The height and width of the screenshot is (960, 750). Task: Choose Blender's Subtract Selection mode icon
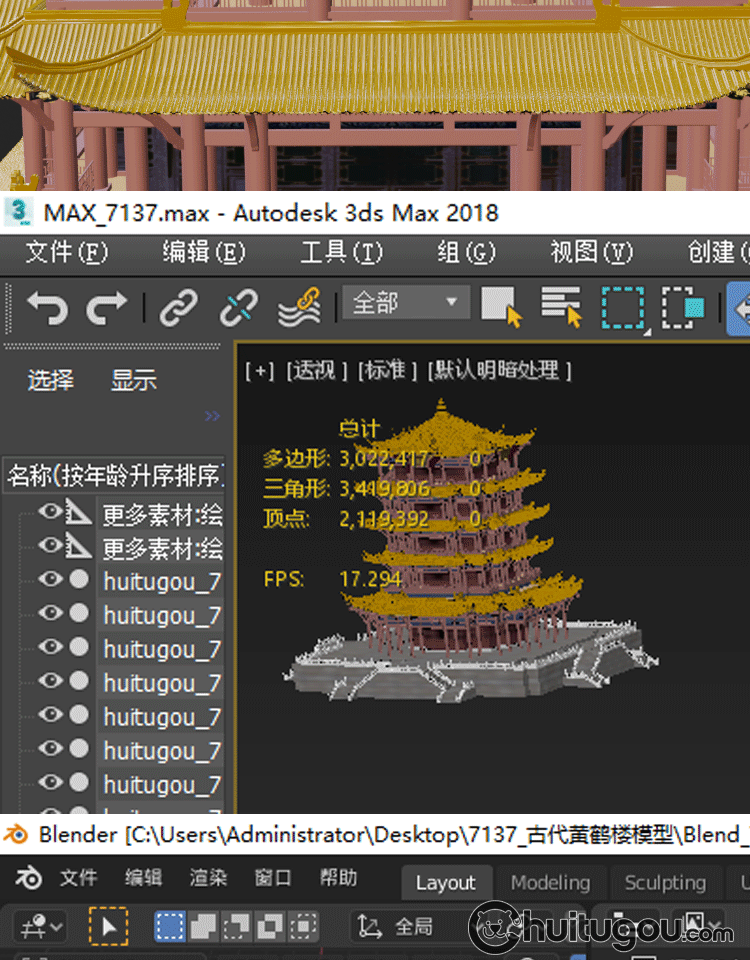pyautogui.click(x=236, y=926)
